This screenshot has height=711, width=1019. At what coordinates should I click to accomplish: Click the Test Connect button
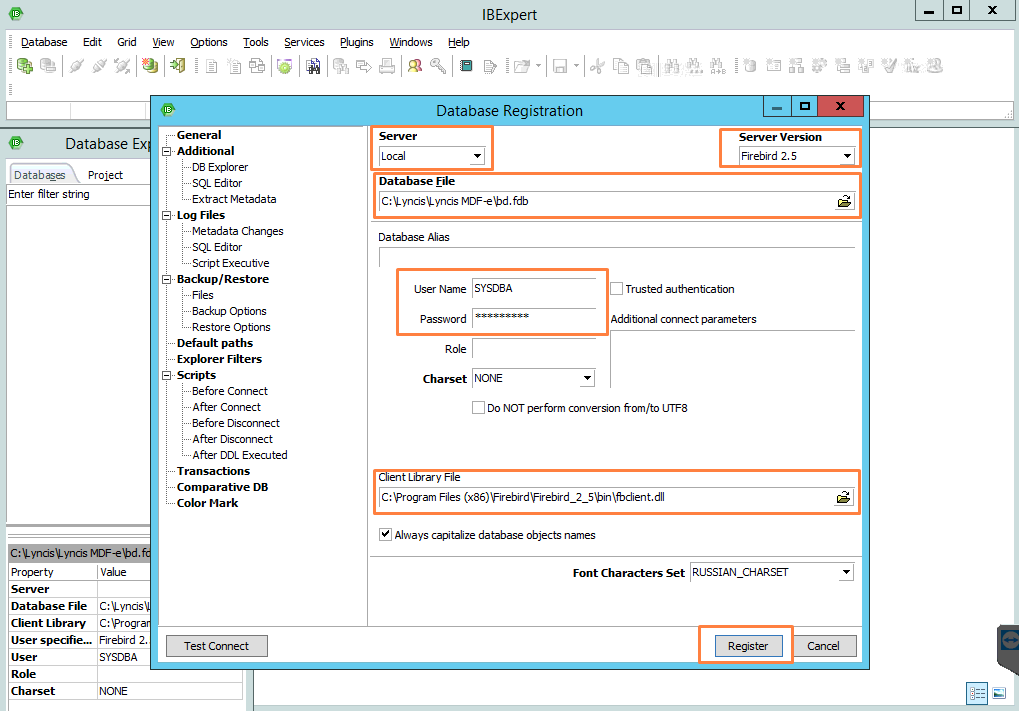[x=216, y=646]
